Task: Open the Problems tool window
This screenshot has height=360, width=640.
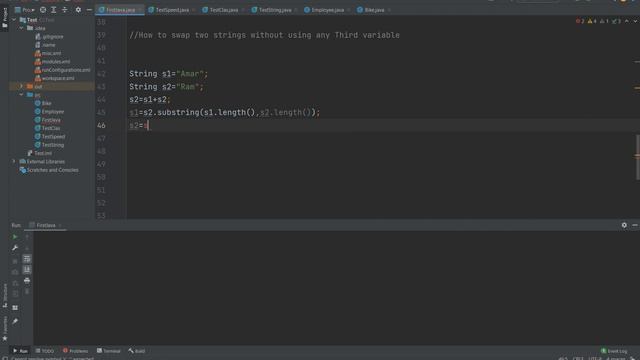Action: click(x=76, y=351)
